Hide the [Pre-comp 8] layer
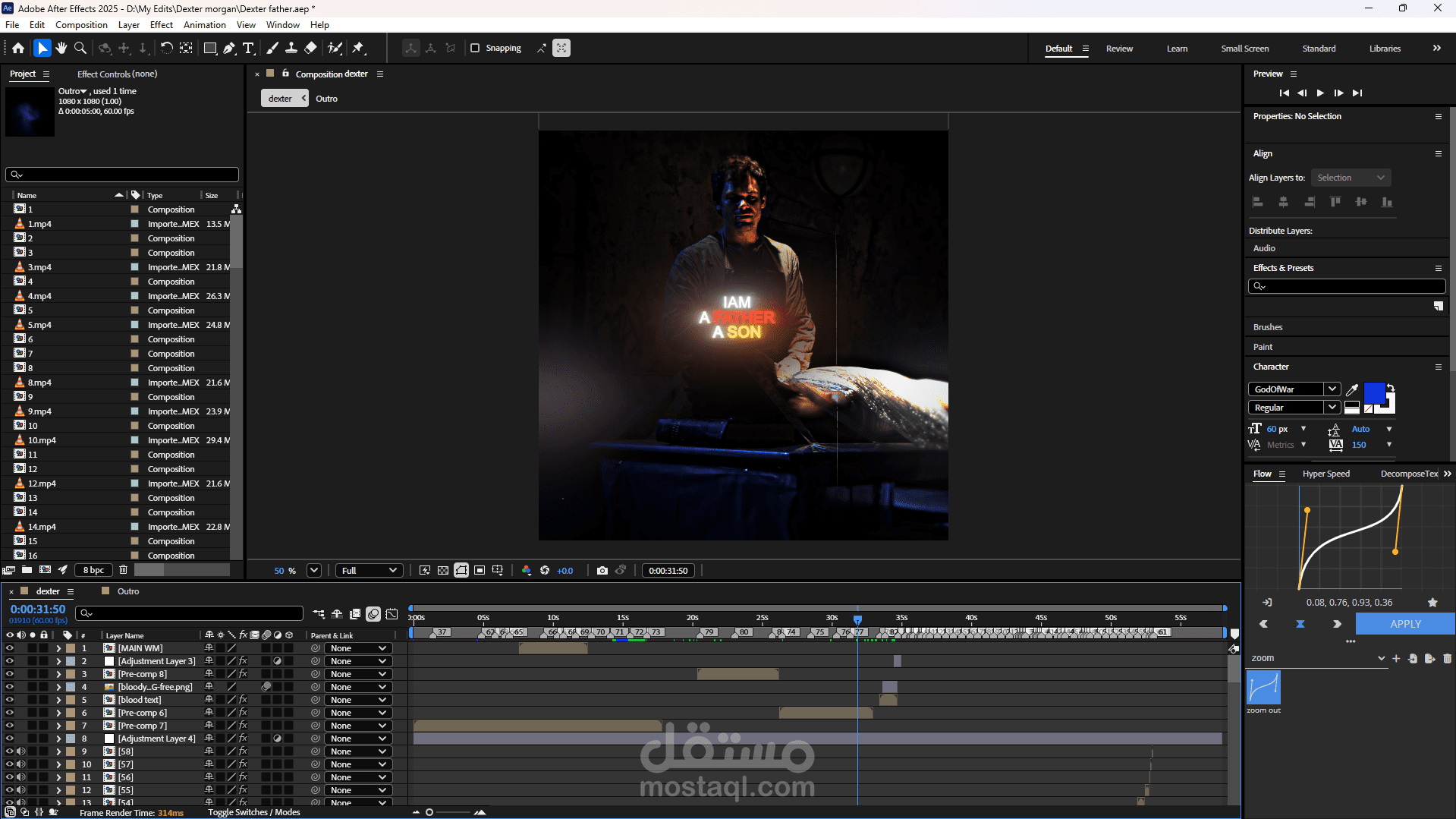This screenshot has height=819, width=1456. [x=10, y=674]
